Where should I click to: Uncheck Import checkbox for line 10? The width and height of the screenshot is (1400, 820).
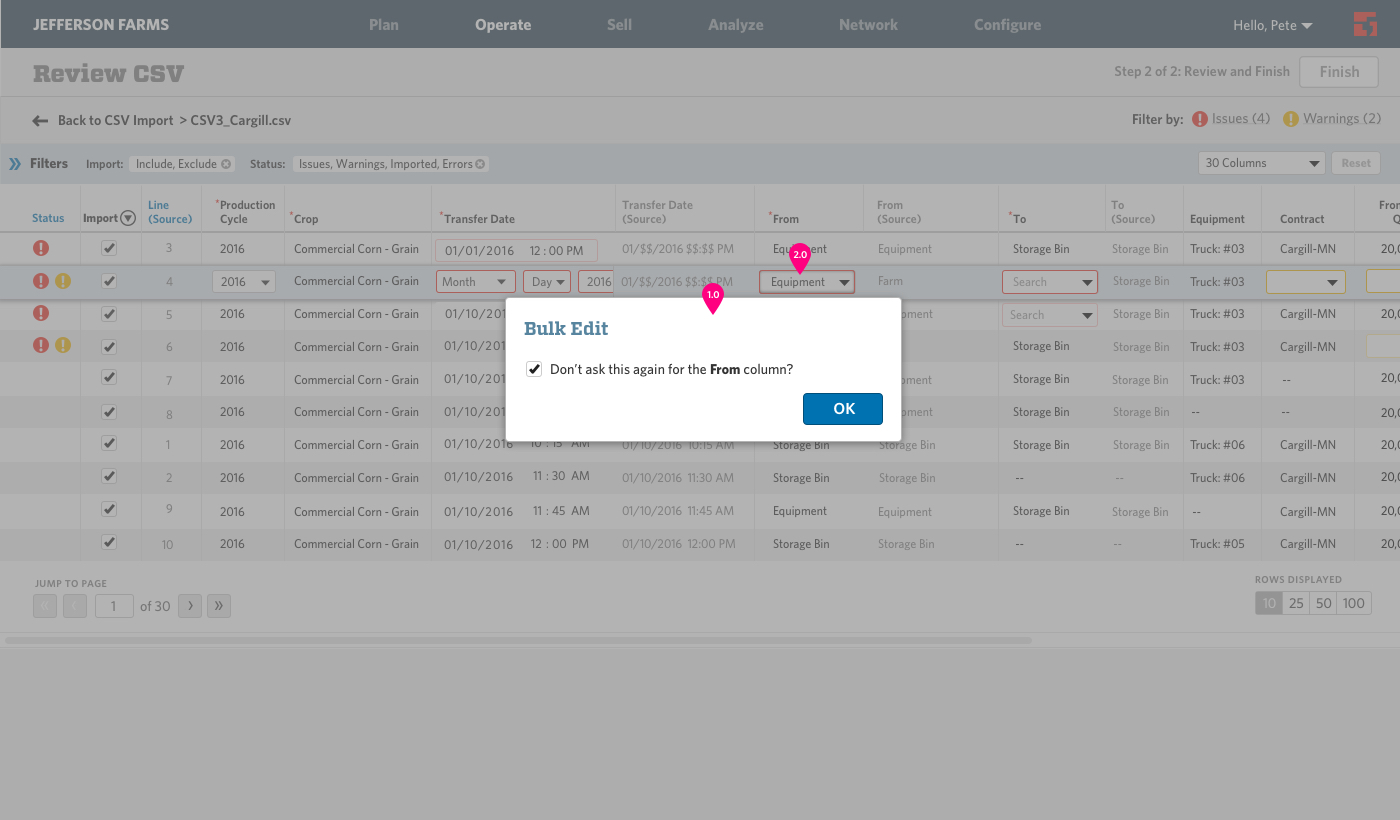[x=110, y=542]
